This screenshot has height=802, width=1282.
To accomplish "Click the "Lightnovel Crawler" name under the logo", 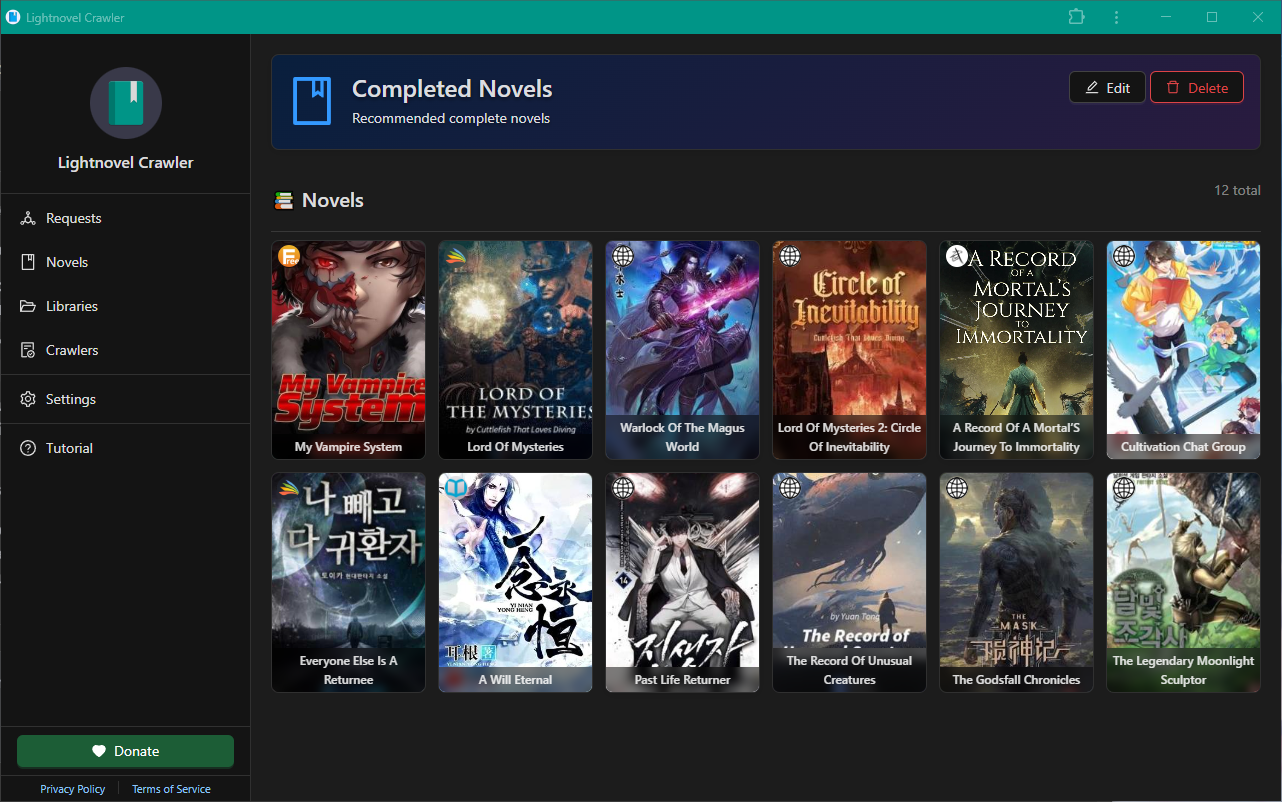I will [x=126, y=163].
